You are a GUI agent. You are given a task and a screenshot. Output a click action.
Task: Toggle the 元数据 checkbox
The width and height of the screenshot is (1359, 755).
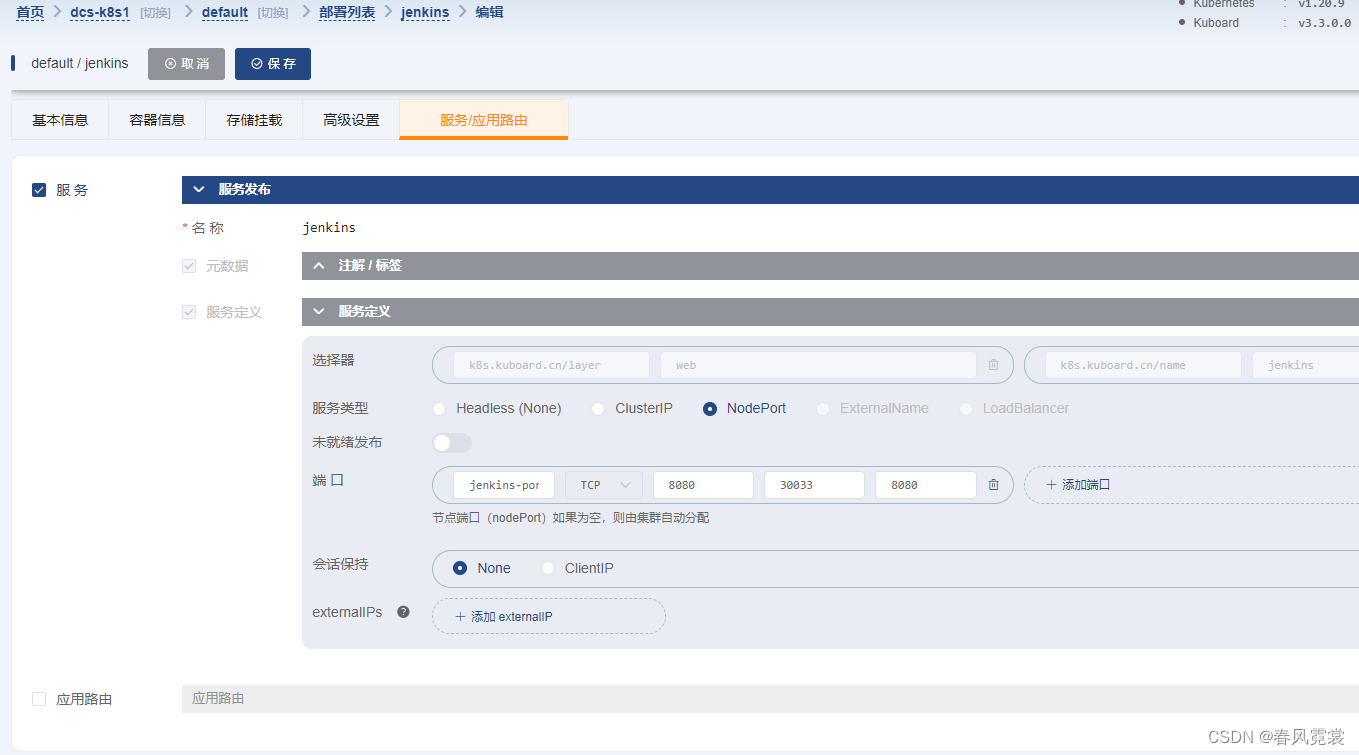coord(189,266)
